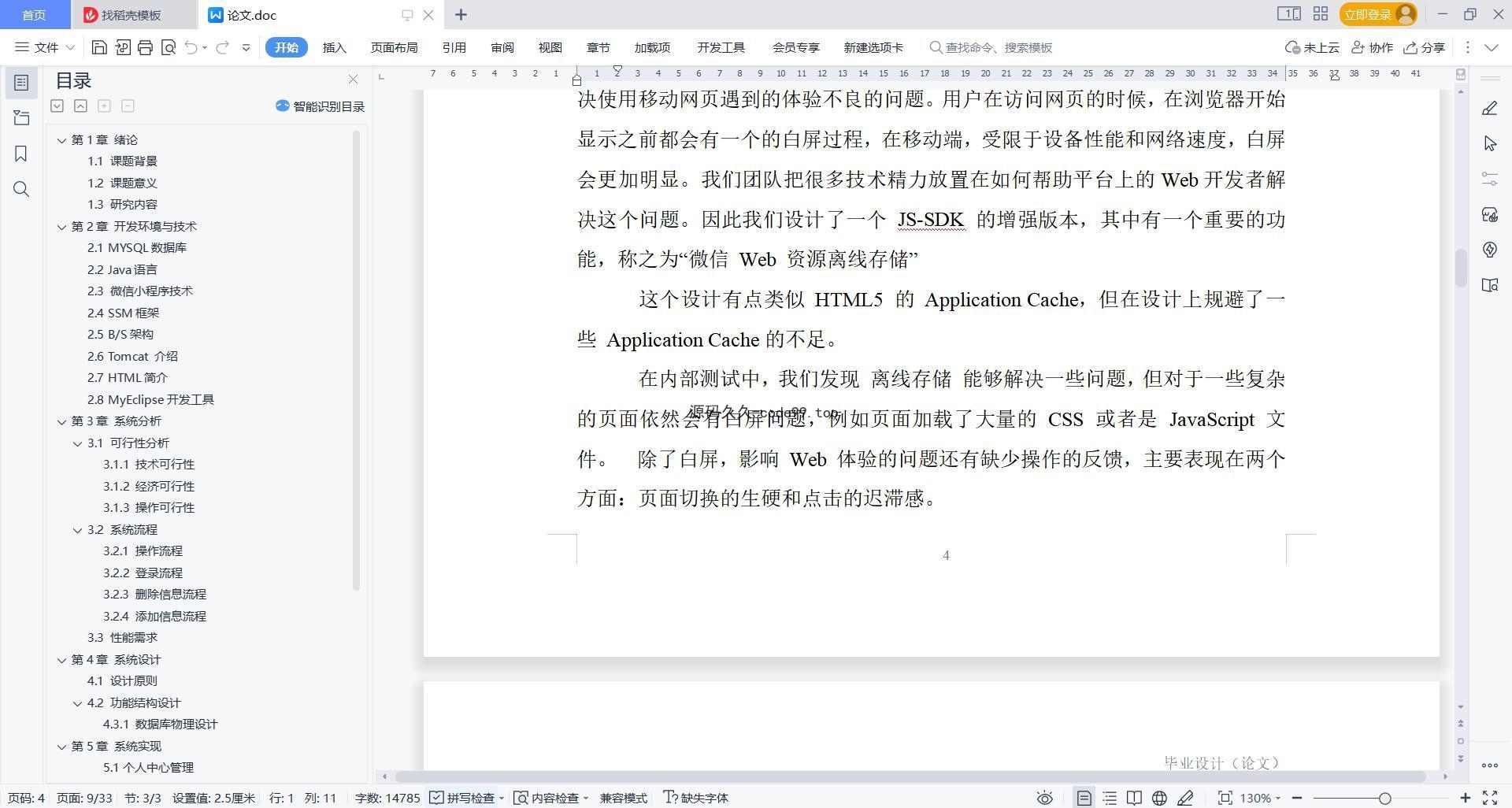
Task: Open the 130% zoom level dropdown
Action: tap(1260, 798)
